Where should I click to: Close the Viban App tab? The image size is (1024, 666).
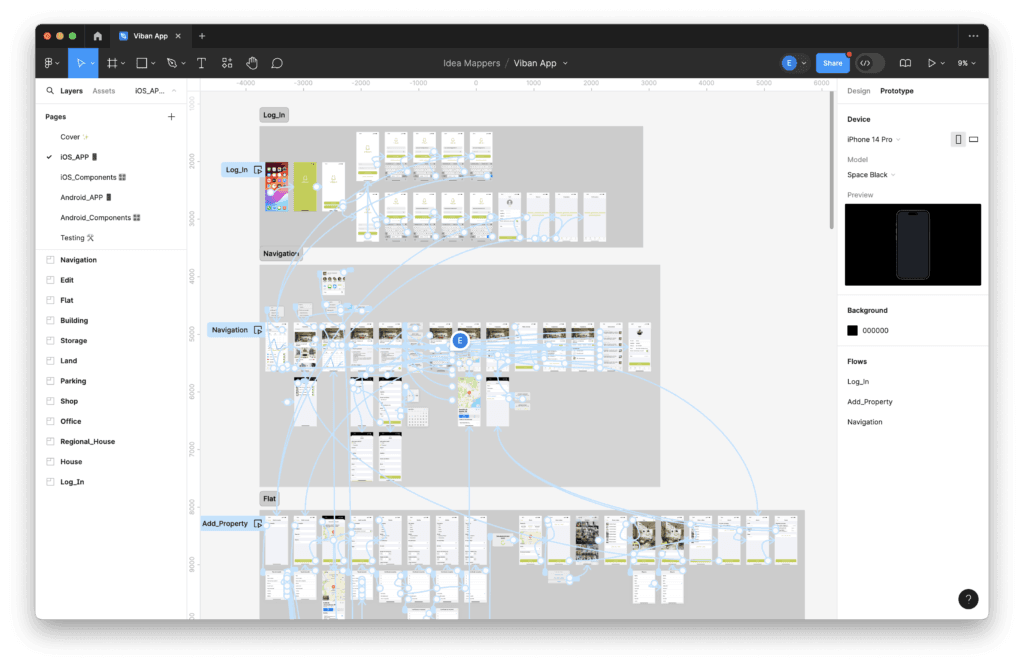click(178, 36)
